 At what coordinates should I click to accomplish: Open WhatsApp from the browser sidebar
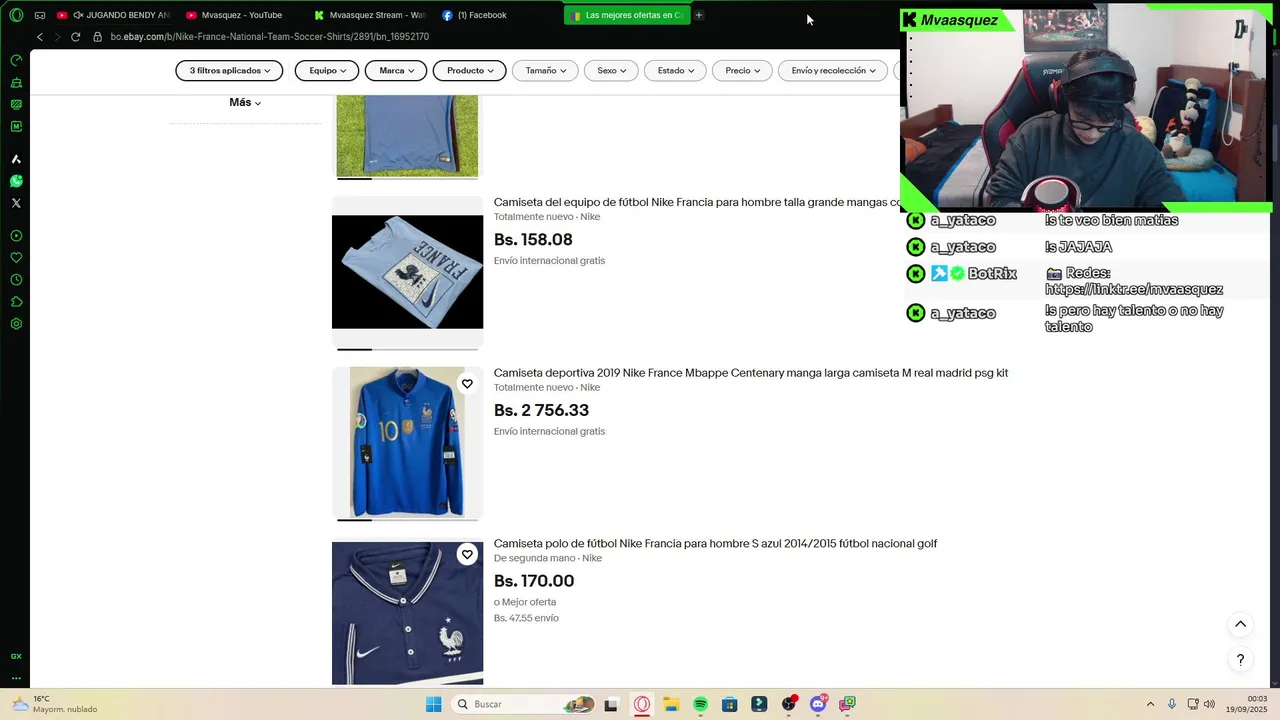[16, 181]
